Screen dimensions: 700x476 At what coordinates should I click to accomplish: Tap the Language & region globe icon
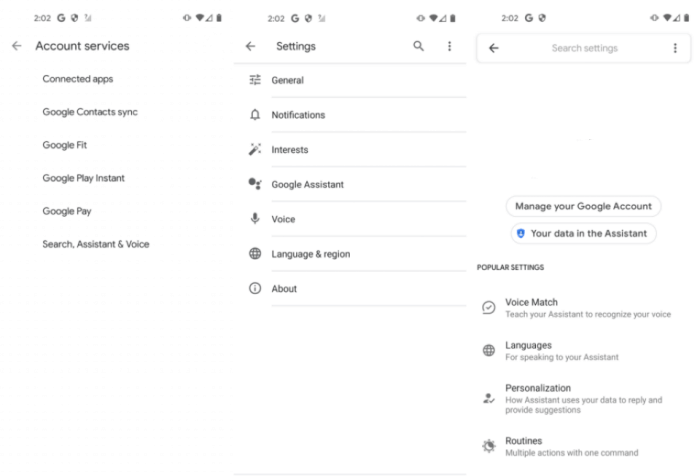point(255,254)
